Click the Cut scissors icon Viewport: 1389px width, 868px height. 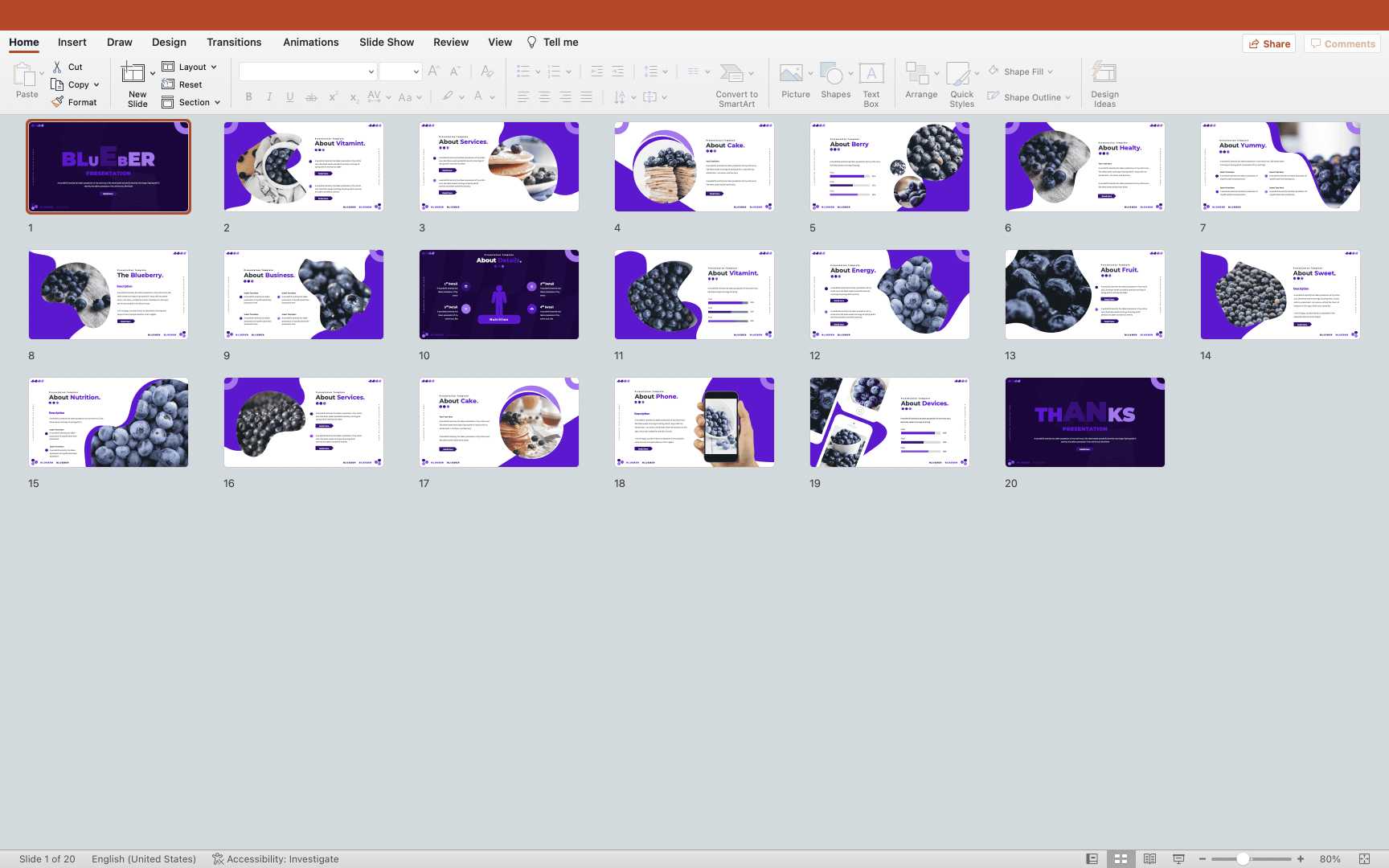57,67
